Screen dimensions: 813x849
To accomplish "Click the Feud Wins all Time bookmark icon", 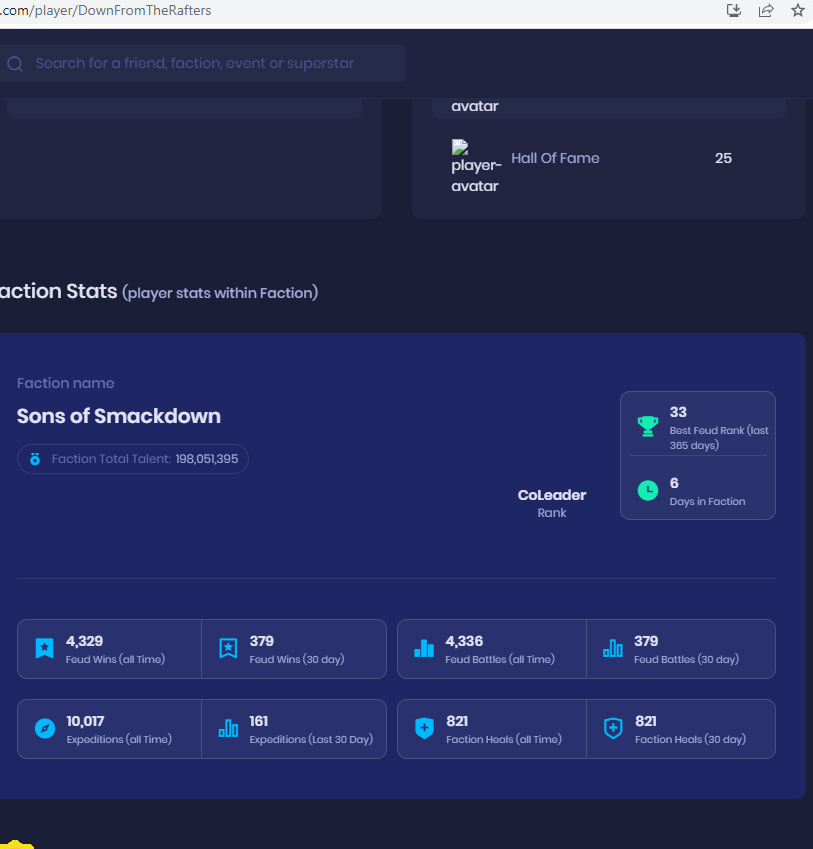I will [x=44, y=648].
